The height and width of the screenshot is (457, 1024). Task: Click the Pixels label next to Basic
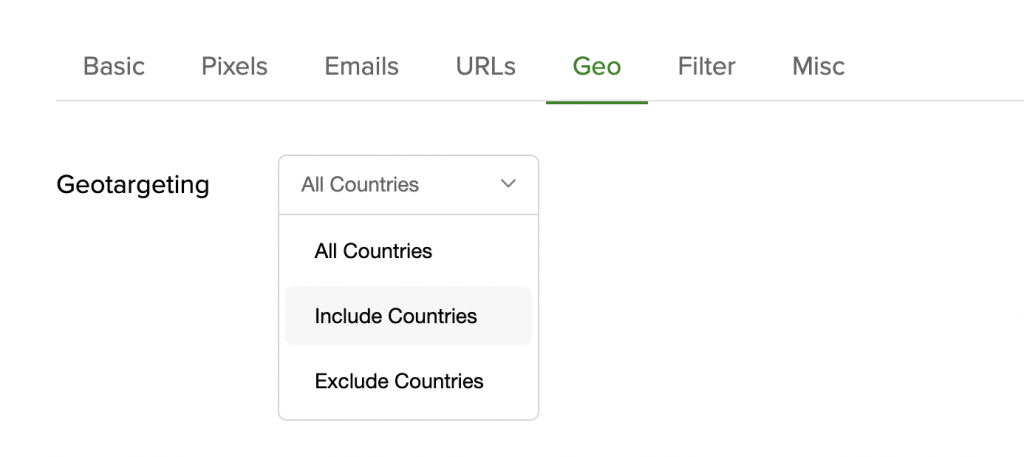(234, 67)
